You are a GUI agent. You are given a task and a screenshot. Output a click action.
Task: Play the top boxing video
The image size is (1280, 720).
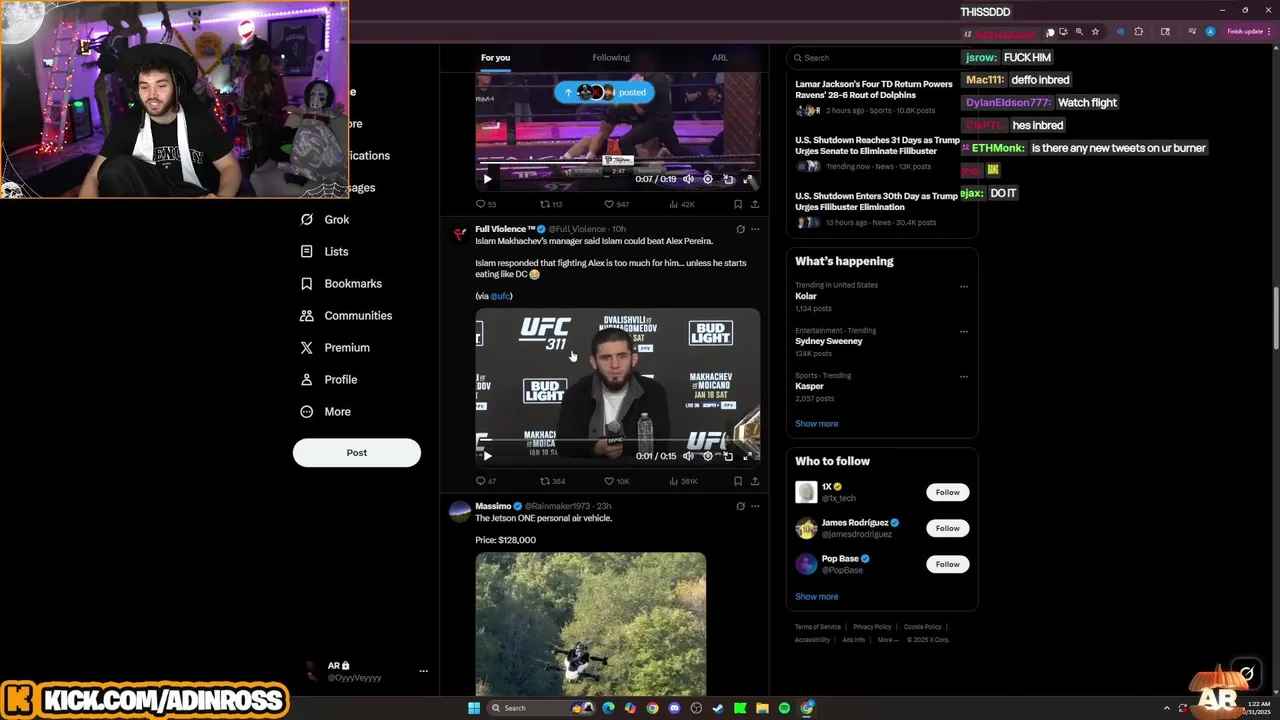click(x=487, y=179)
